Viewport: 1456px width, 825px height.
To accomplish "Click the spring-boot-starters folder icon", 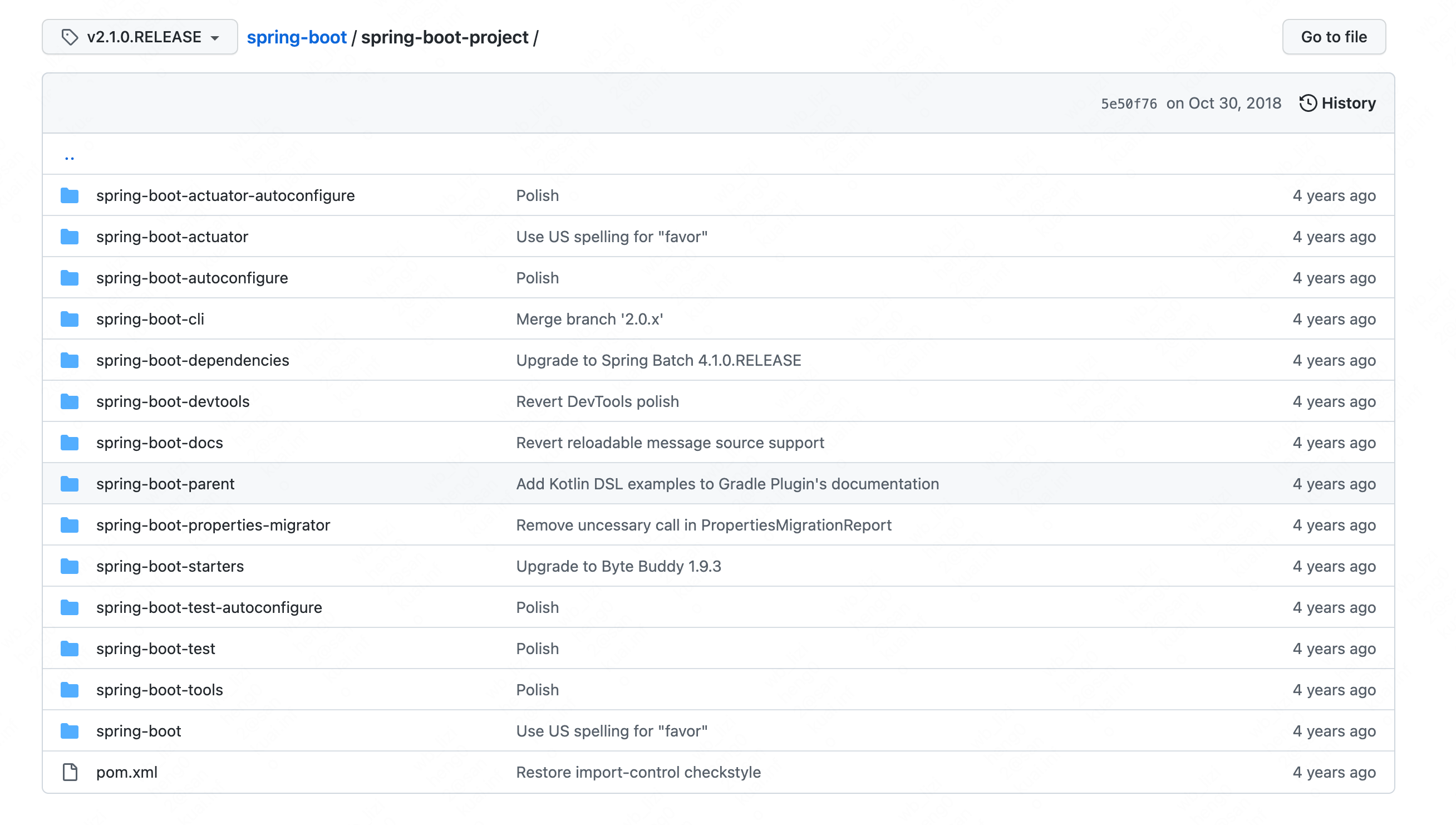I will (x=70, y=566).
